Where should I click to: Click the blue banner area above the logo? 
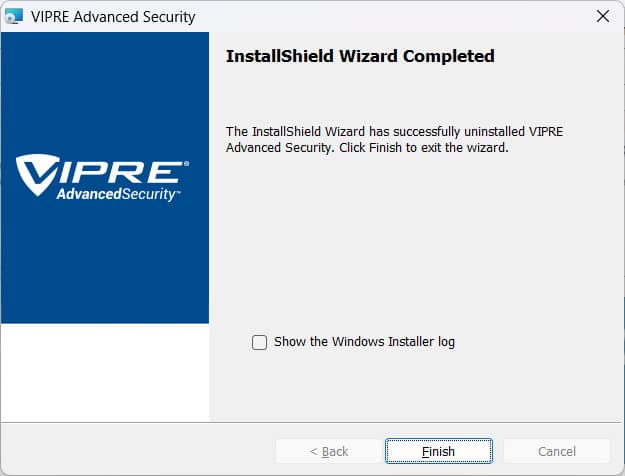105,92
